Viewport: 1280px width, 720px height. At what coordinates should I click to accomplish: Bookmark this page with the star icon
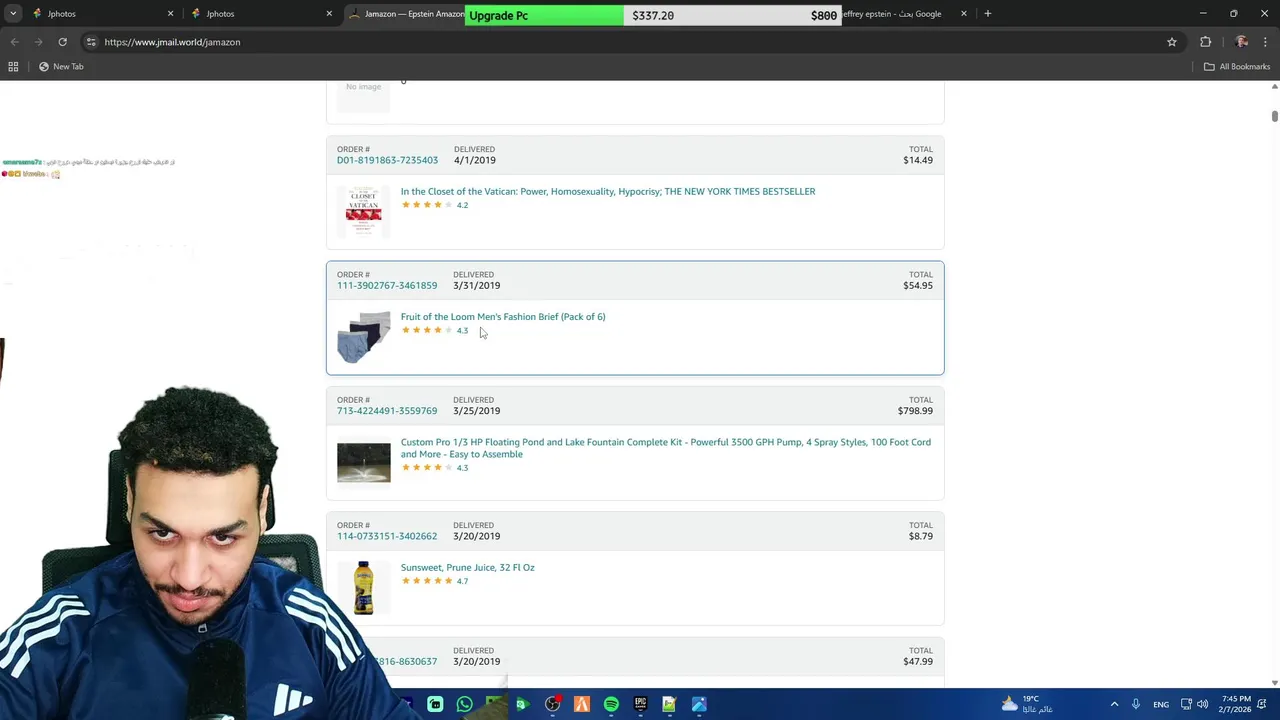[1172, 42]
